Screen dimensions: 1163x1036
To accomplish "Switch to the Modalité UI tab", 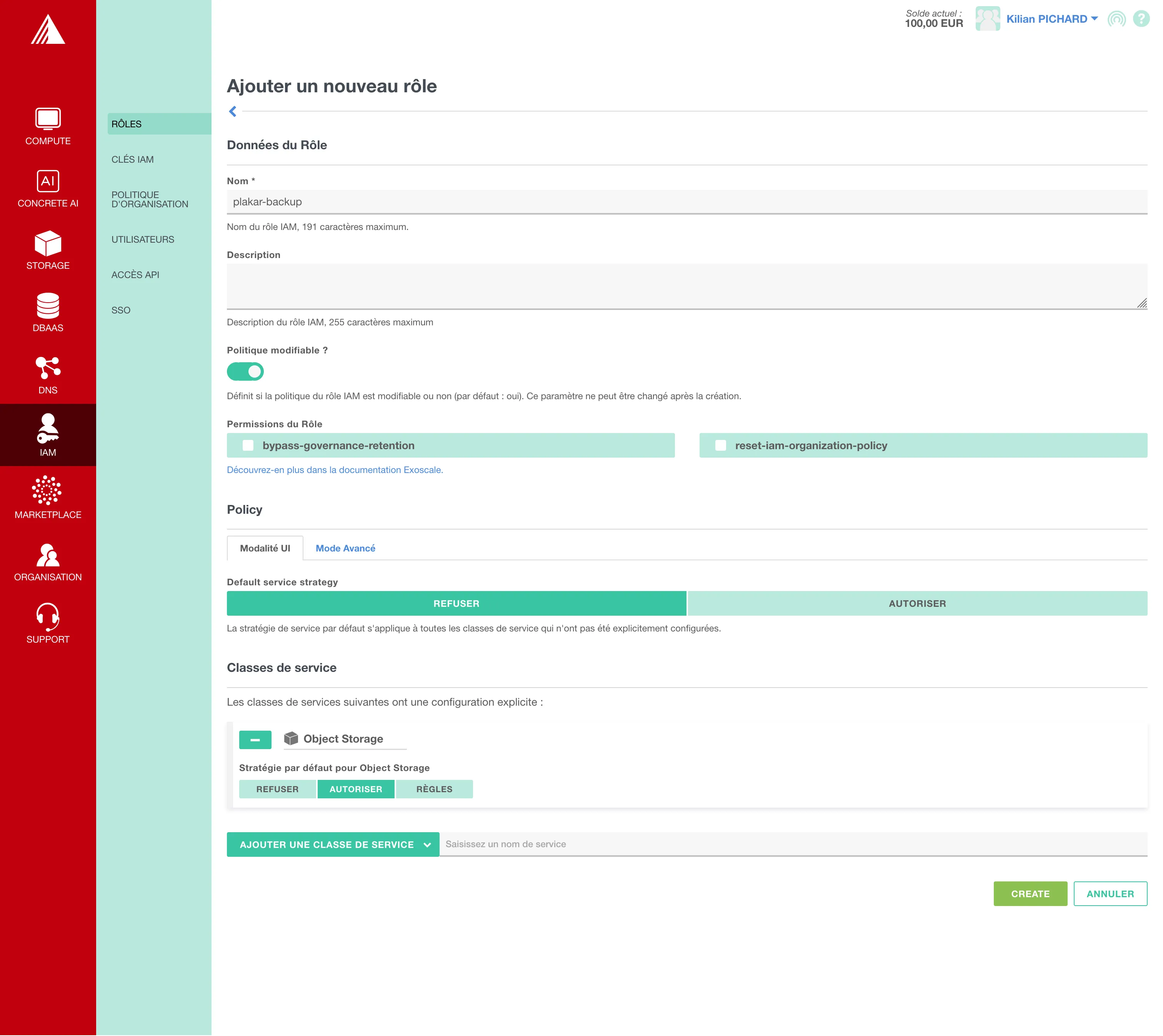I will tap(265, 549).
